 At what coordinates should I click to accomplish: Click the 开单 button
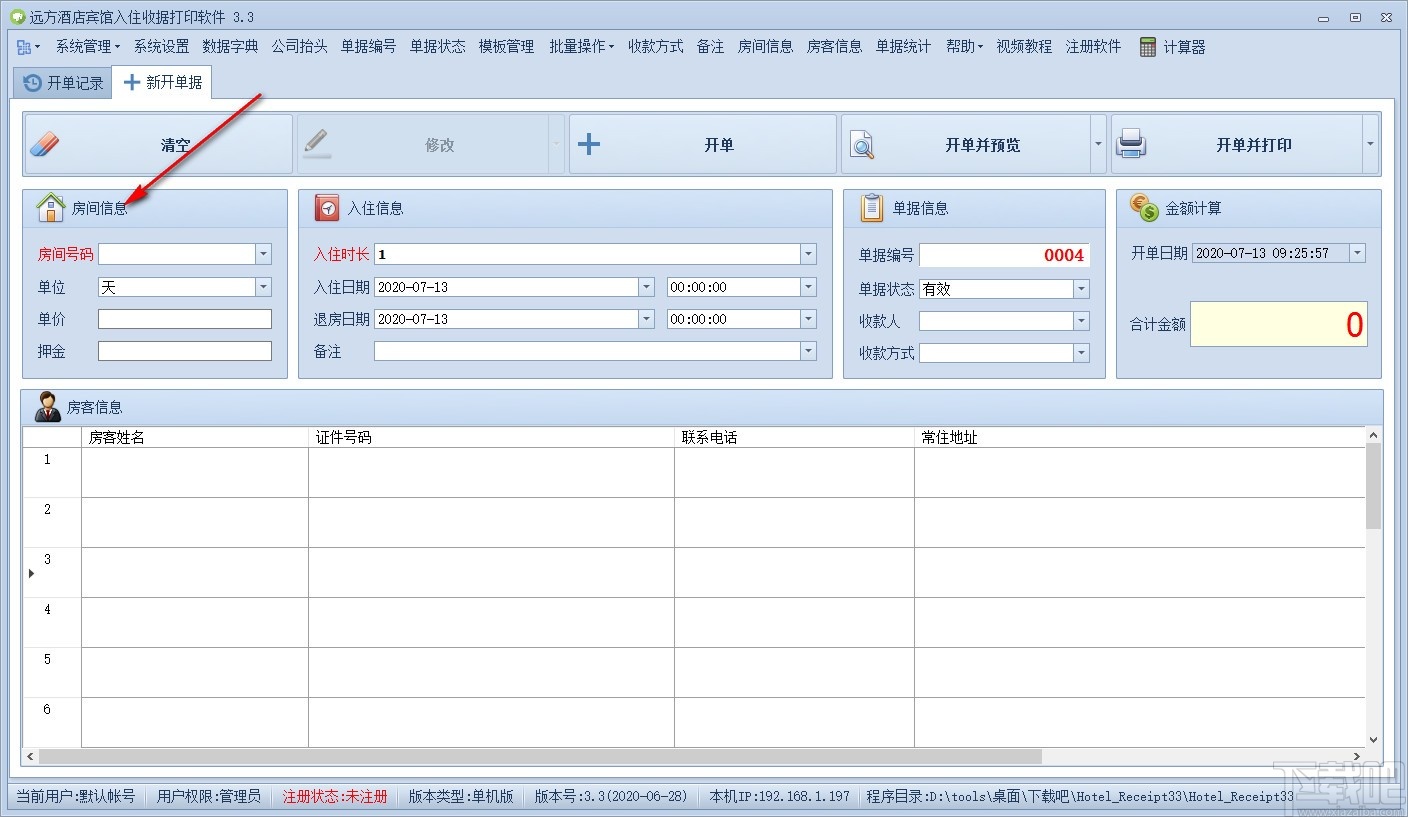pyautogui.click(x=703, y=145)
